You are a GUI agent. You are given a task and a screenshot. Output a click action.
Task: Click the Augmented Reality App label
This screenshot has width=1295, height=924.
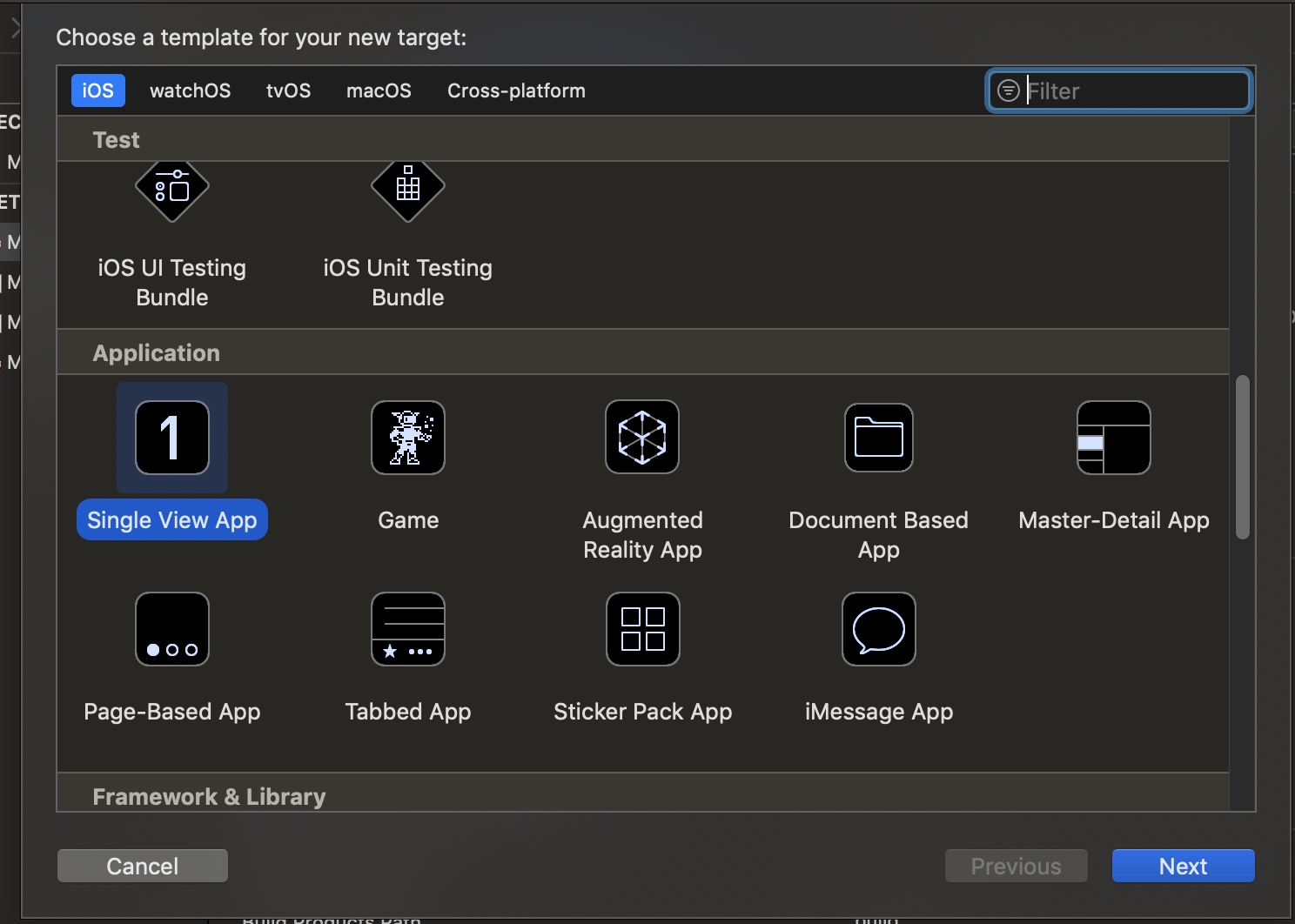tap(643, 534)
